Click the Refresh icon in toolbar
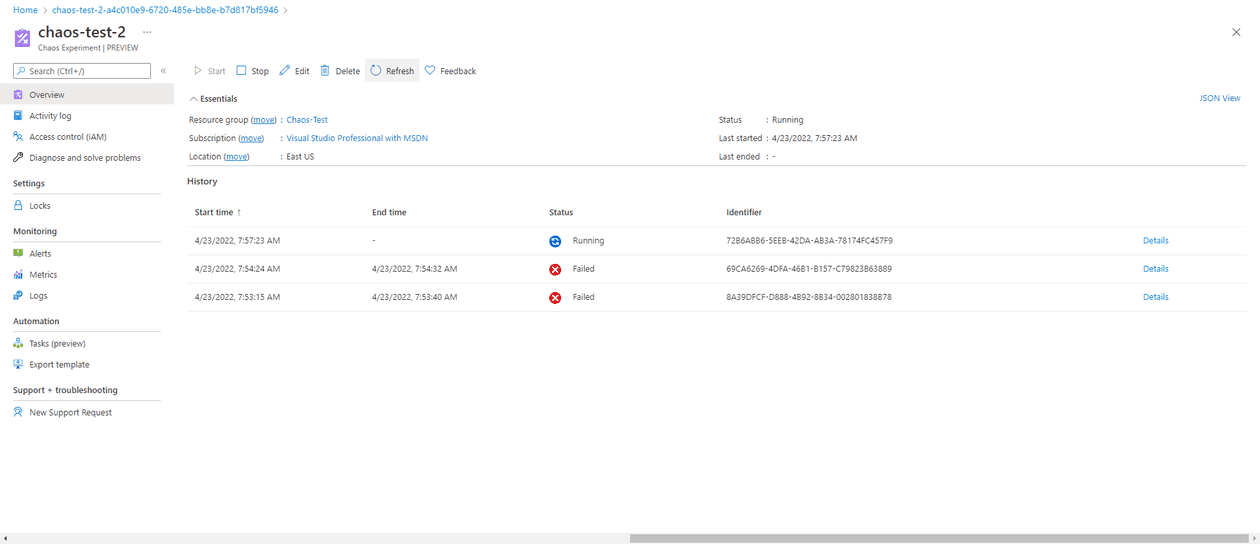 (x=376, y=71)
